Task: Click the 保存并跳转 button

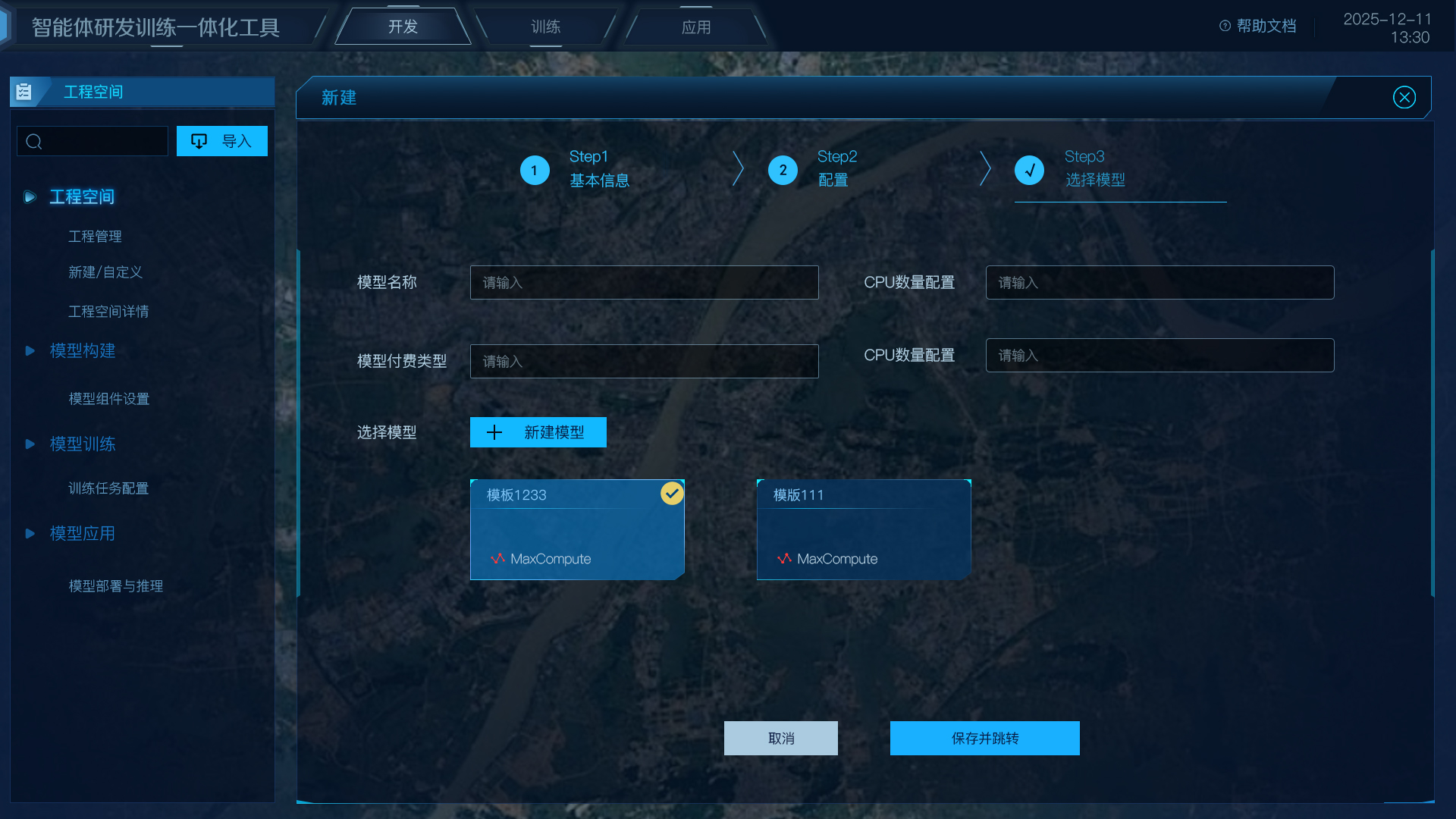Action: 984,738
